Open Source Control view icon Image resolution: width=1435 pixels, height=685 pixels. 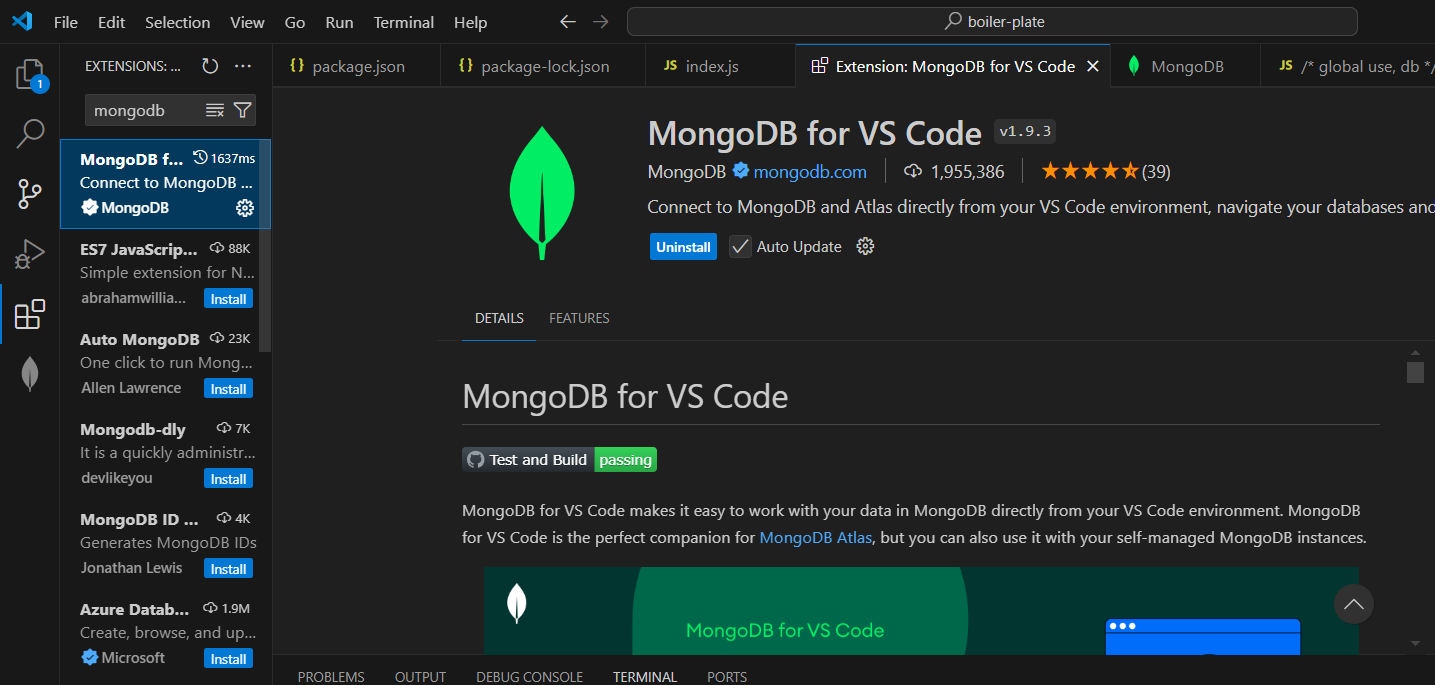coord(30,194)
